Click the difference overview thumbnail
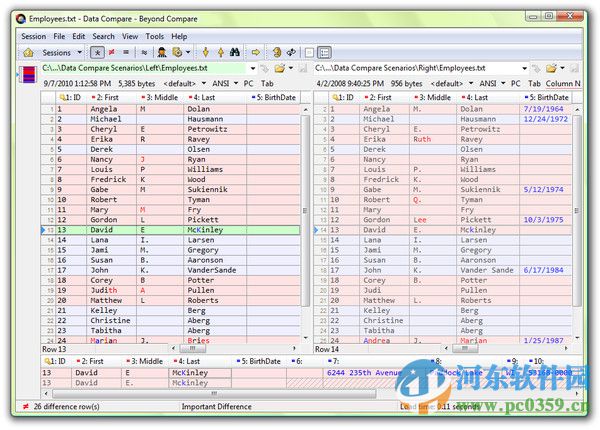The height and width of the screenshot is (430, 600). pos(29,74)
